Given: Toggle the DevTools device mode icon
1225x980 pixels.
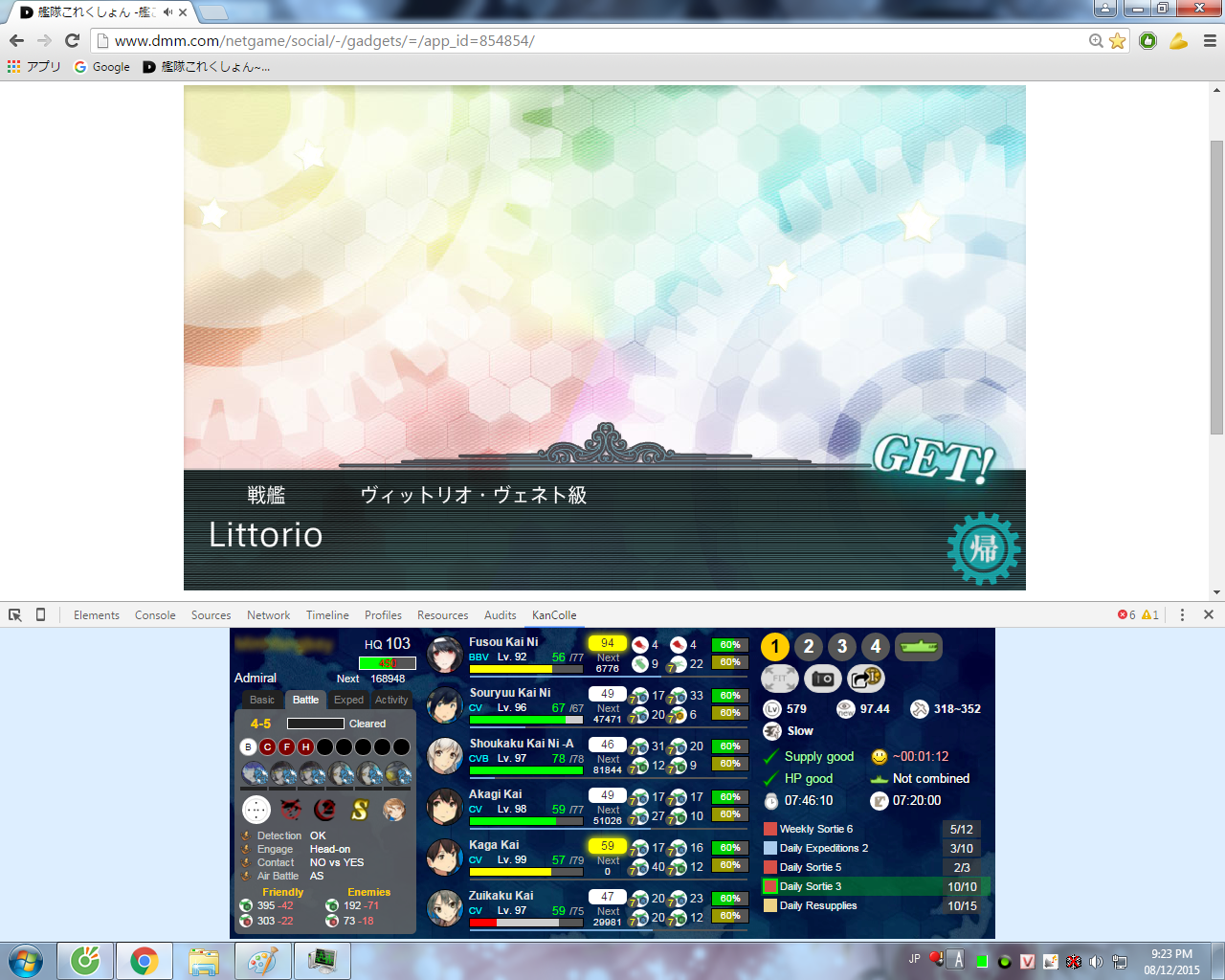Looking at the screenshot, I should pos(40,615).
